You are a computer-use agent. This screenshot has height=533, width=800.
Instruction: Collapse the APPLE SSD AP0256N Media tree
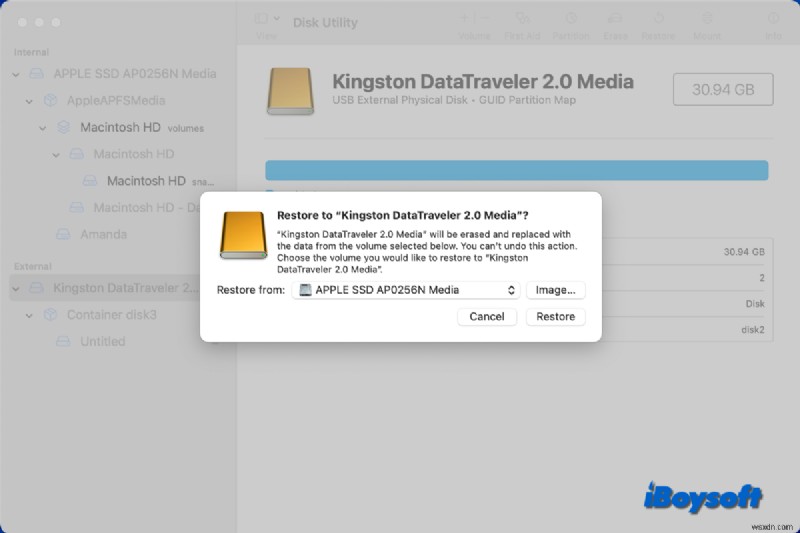16,74
